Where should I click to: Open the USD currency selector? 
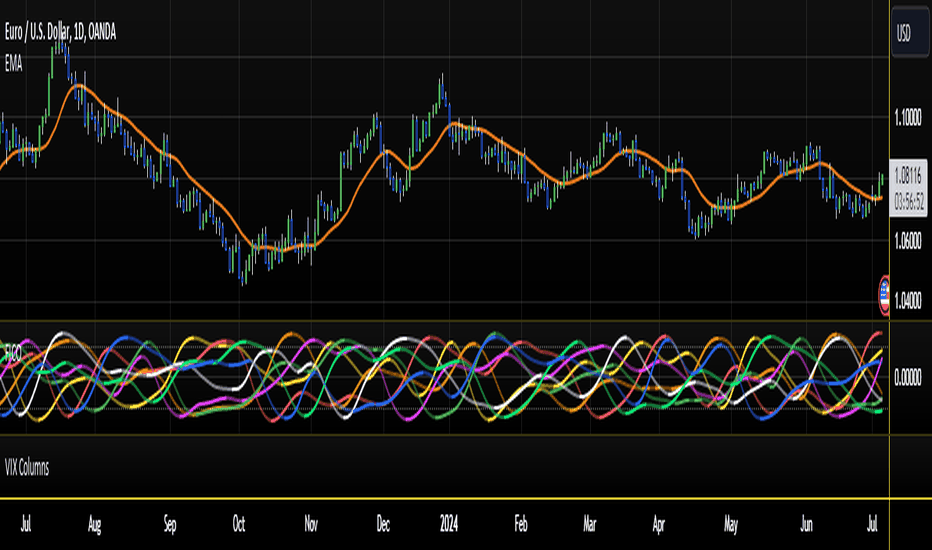909,33
